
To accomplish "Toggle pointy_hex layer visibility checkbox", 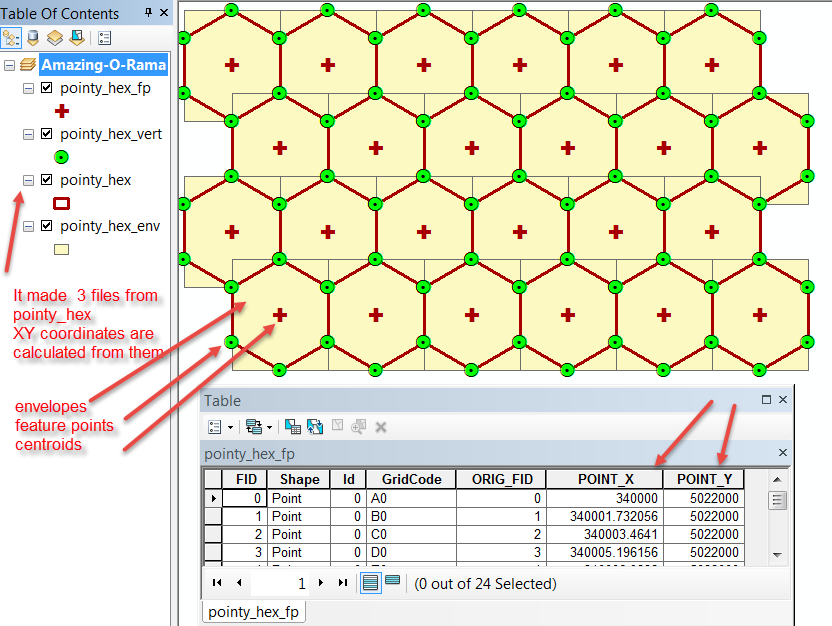I will [47, 180].
